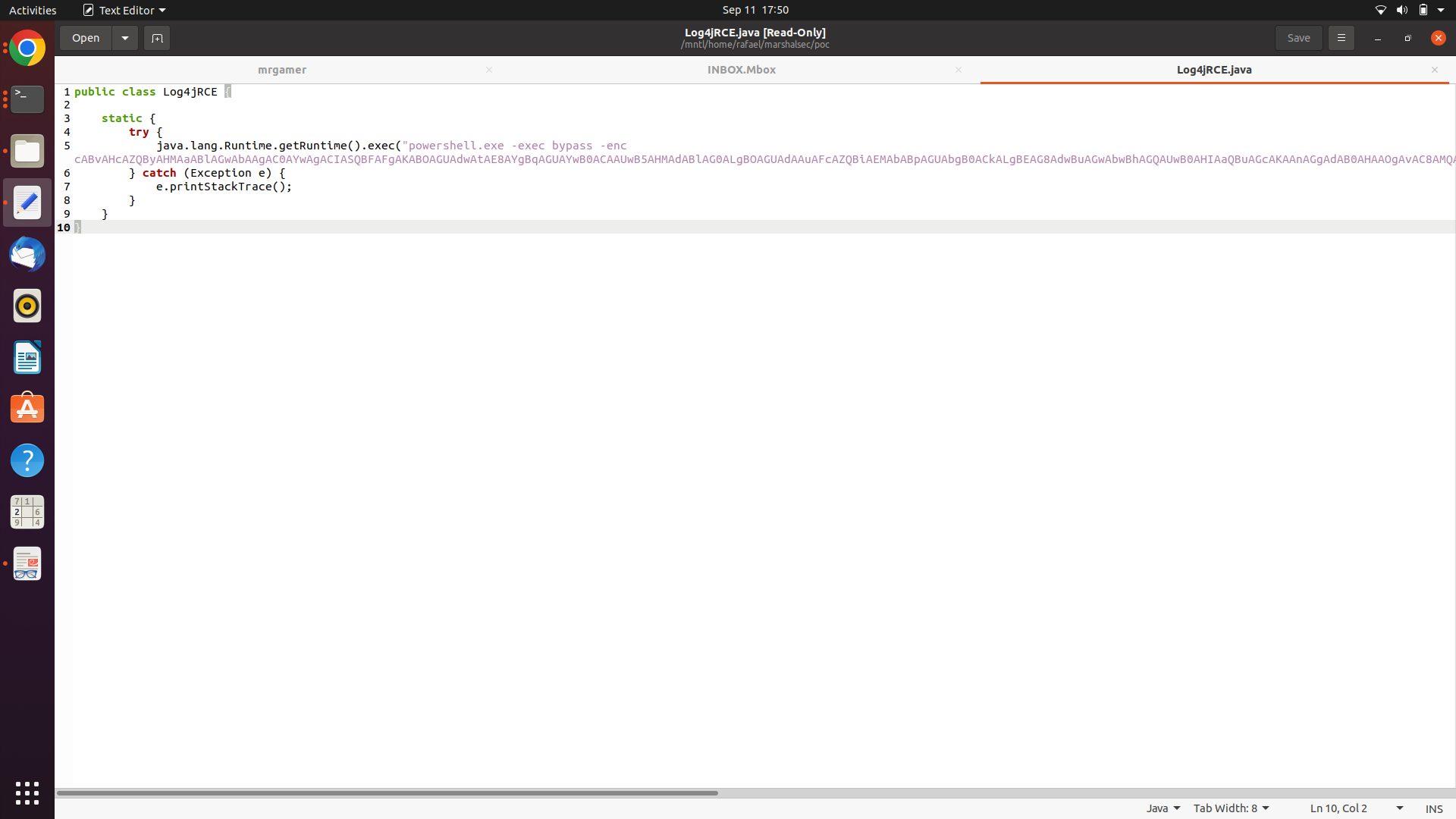The image size is (1456, 819).
Task: Open the gedit hamburger menu
Action: pyautogui.click(x=1341, y=37)
